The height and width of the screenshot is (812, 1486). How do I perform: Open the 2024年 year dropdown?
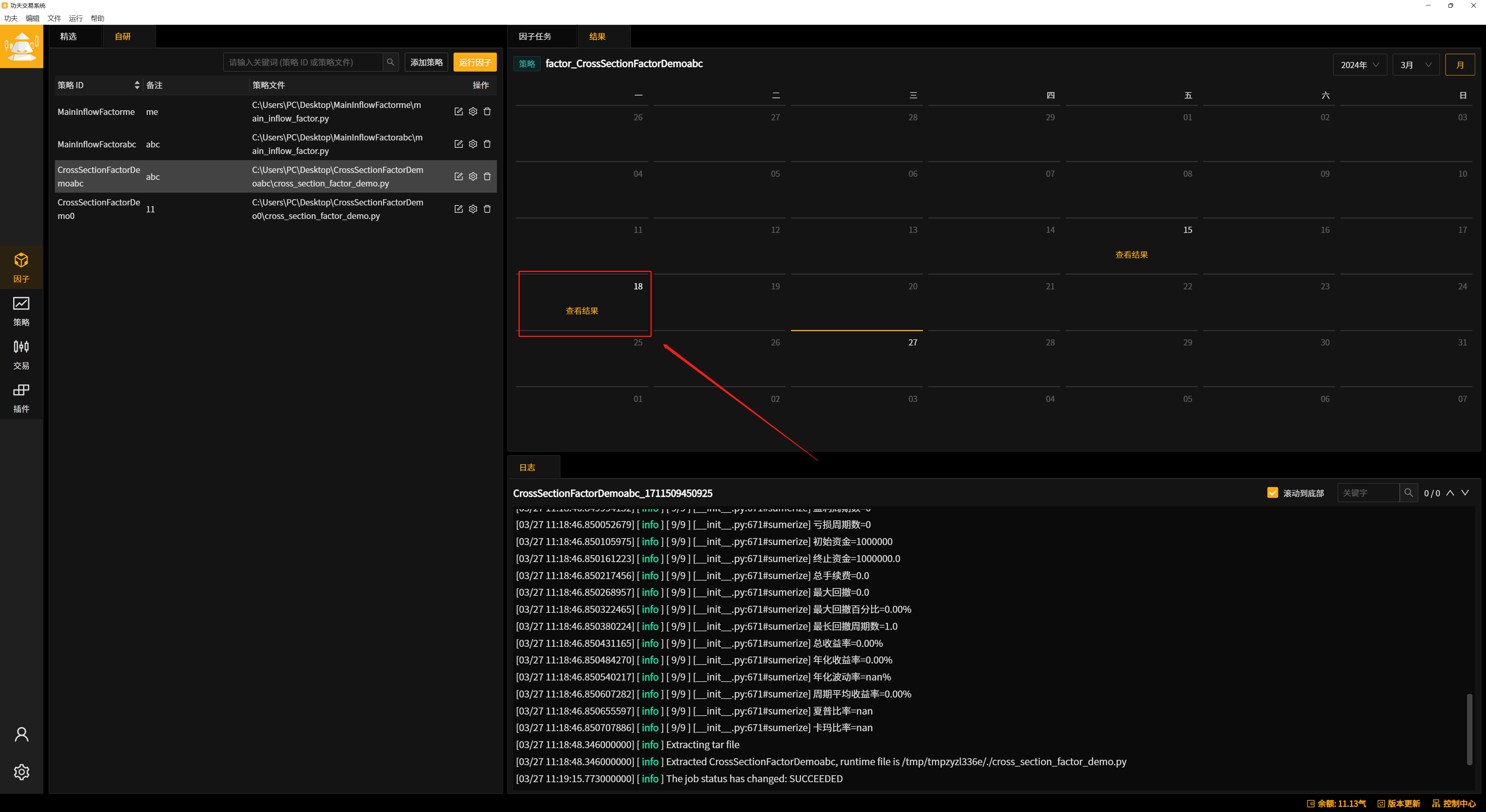click(1360, 65)
